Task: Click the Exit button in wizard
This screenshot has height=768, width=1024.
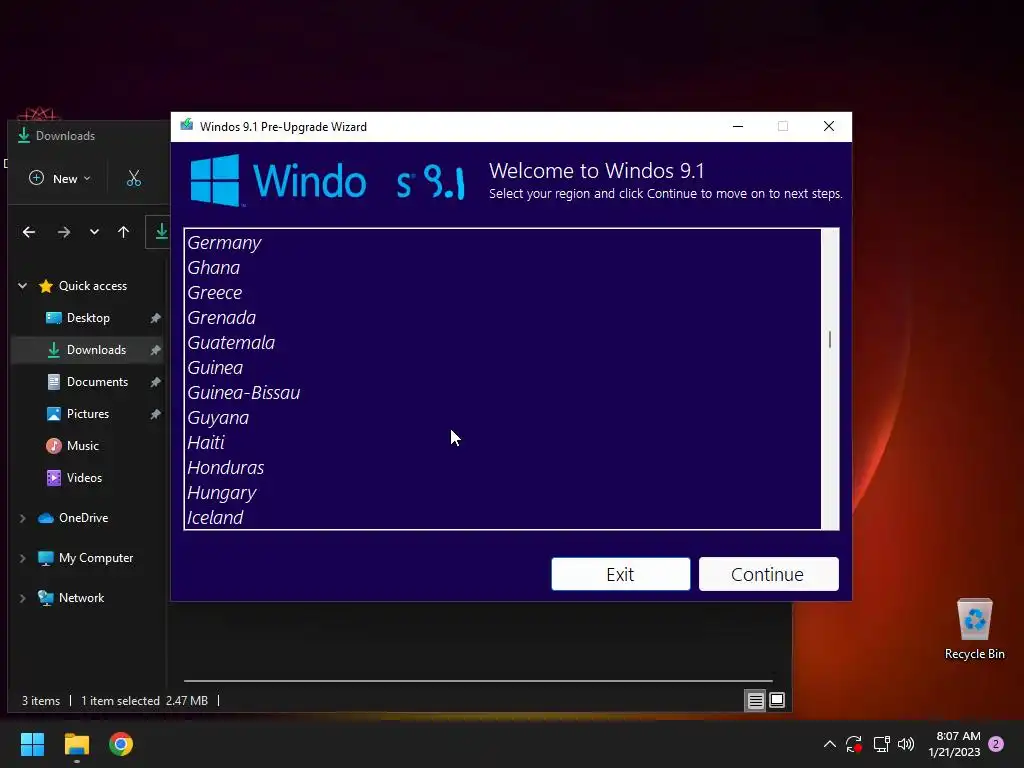Action: (x=620, y=574)
